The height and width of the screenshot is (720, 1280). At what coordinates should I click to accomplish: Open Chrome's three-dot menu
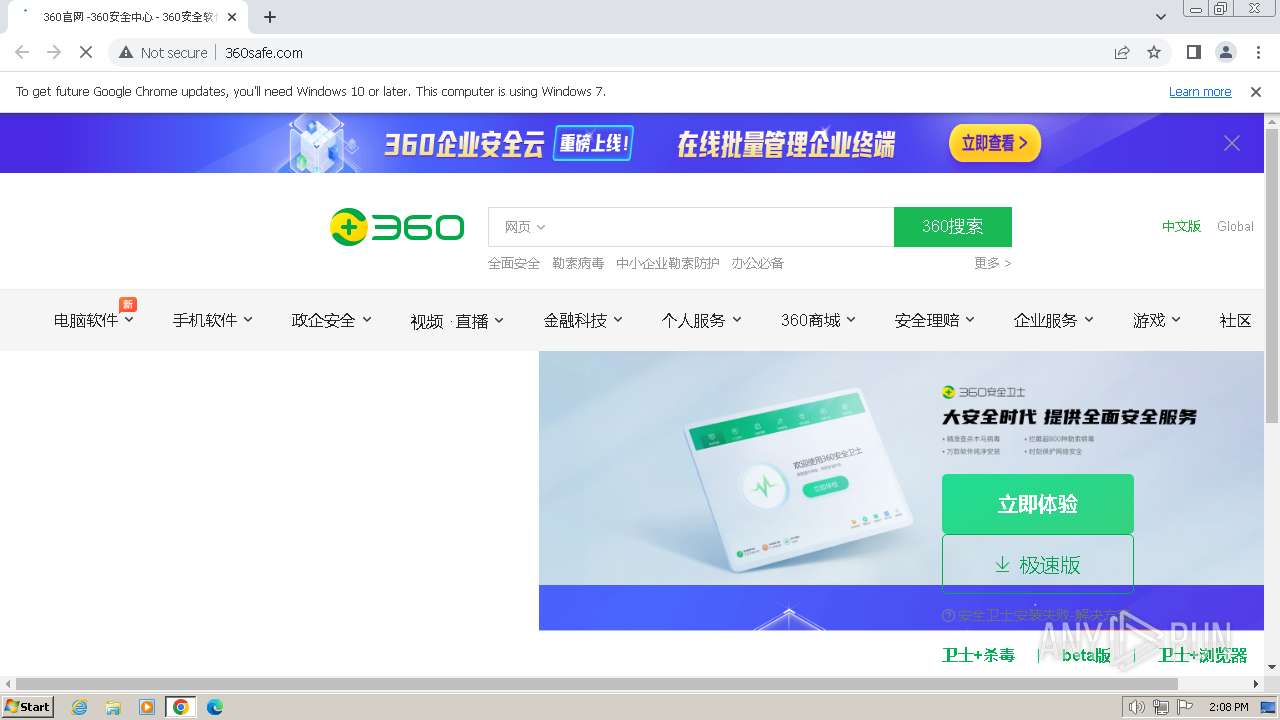1257,52
